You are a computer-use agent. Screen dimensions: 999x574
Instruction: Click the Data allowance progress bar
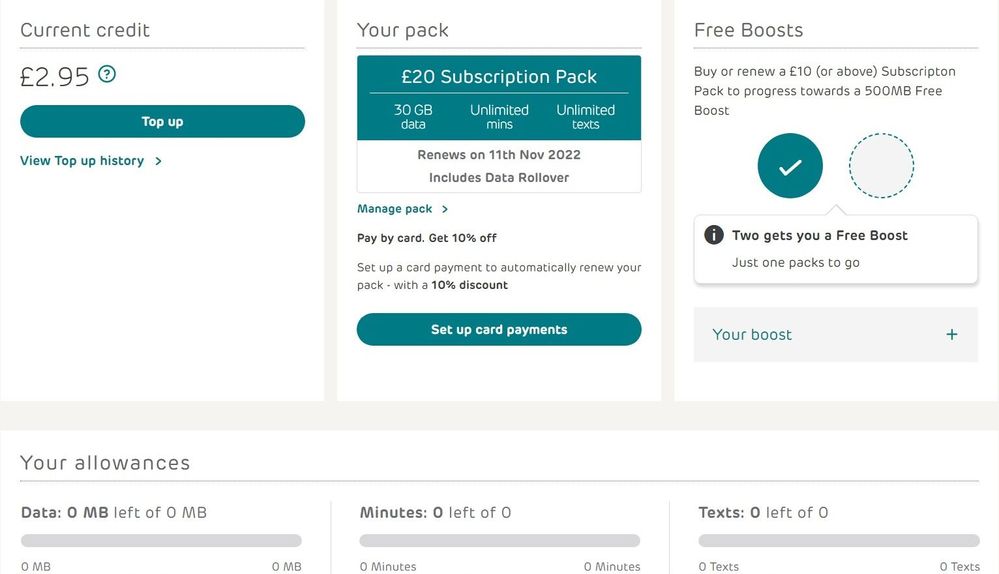[161, 541]
